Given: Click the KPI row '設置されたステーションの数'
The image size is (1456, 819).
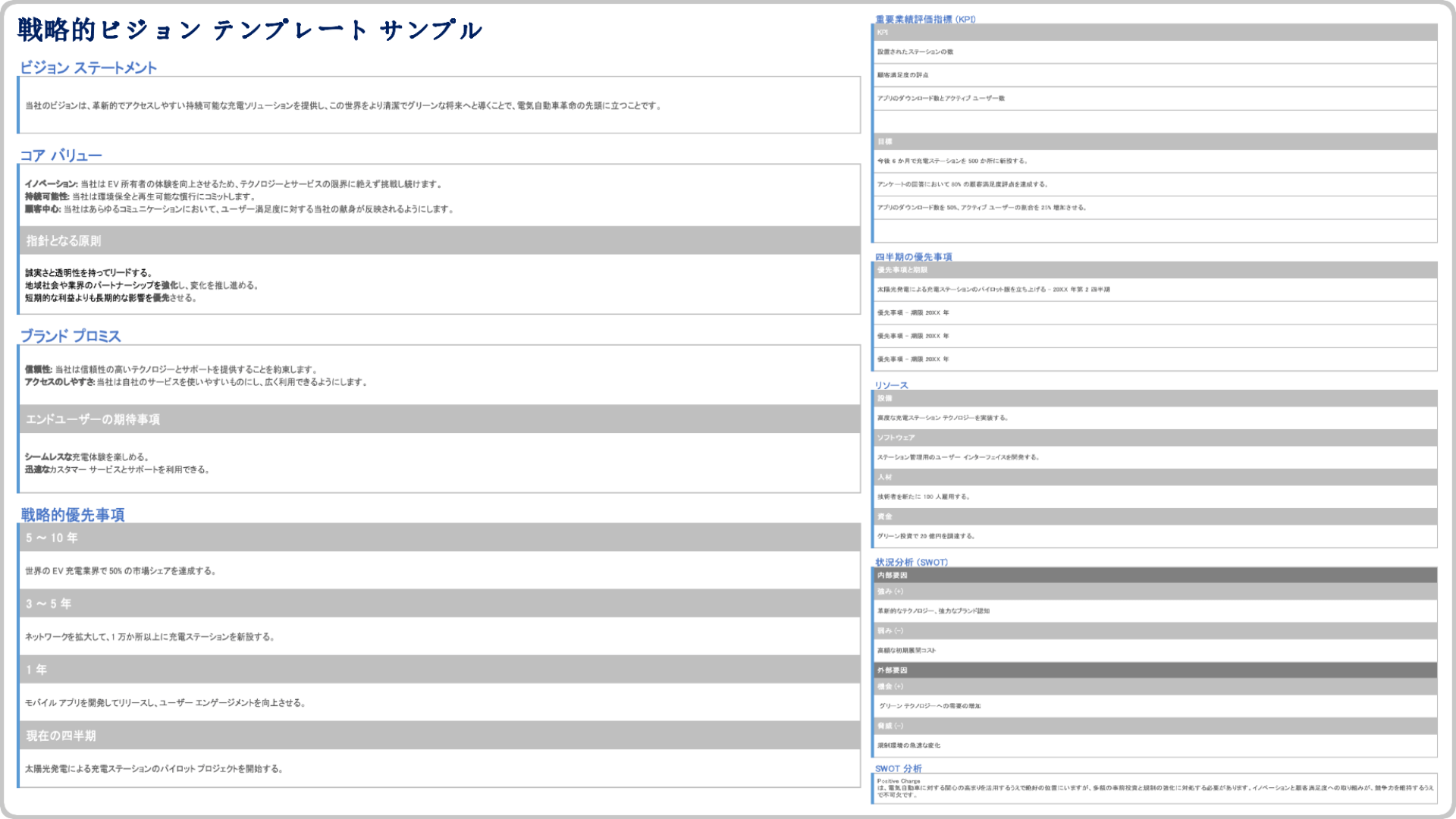Looking at the screenshot, I should pos(1156,52).
